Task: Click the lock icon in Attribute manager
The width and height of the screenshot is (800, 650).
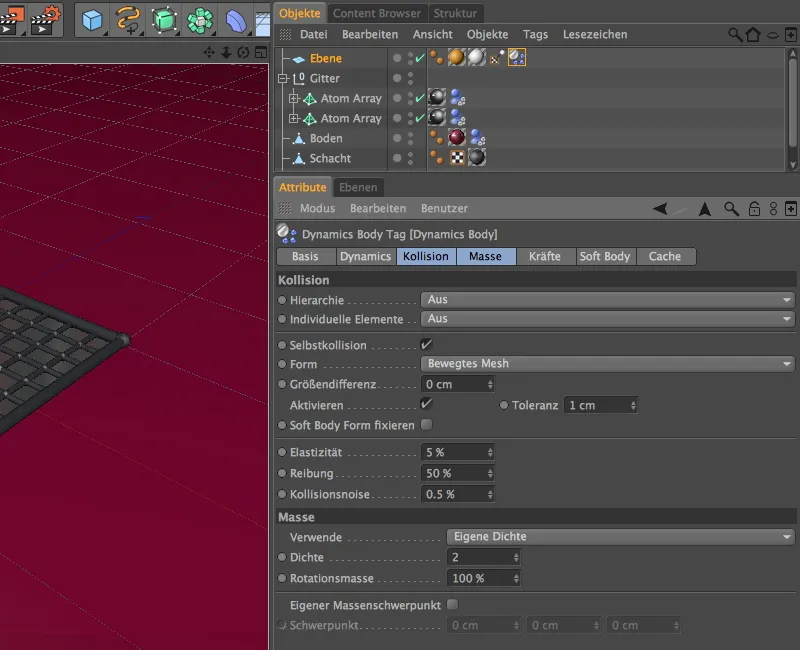Action: coord(754,208)
